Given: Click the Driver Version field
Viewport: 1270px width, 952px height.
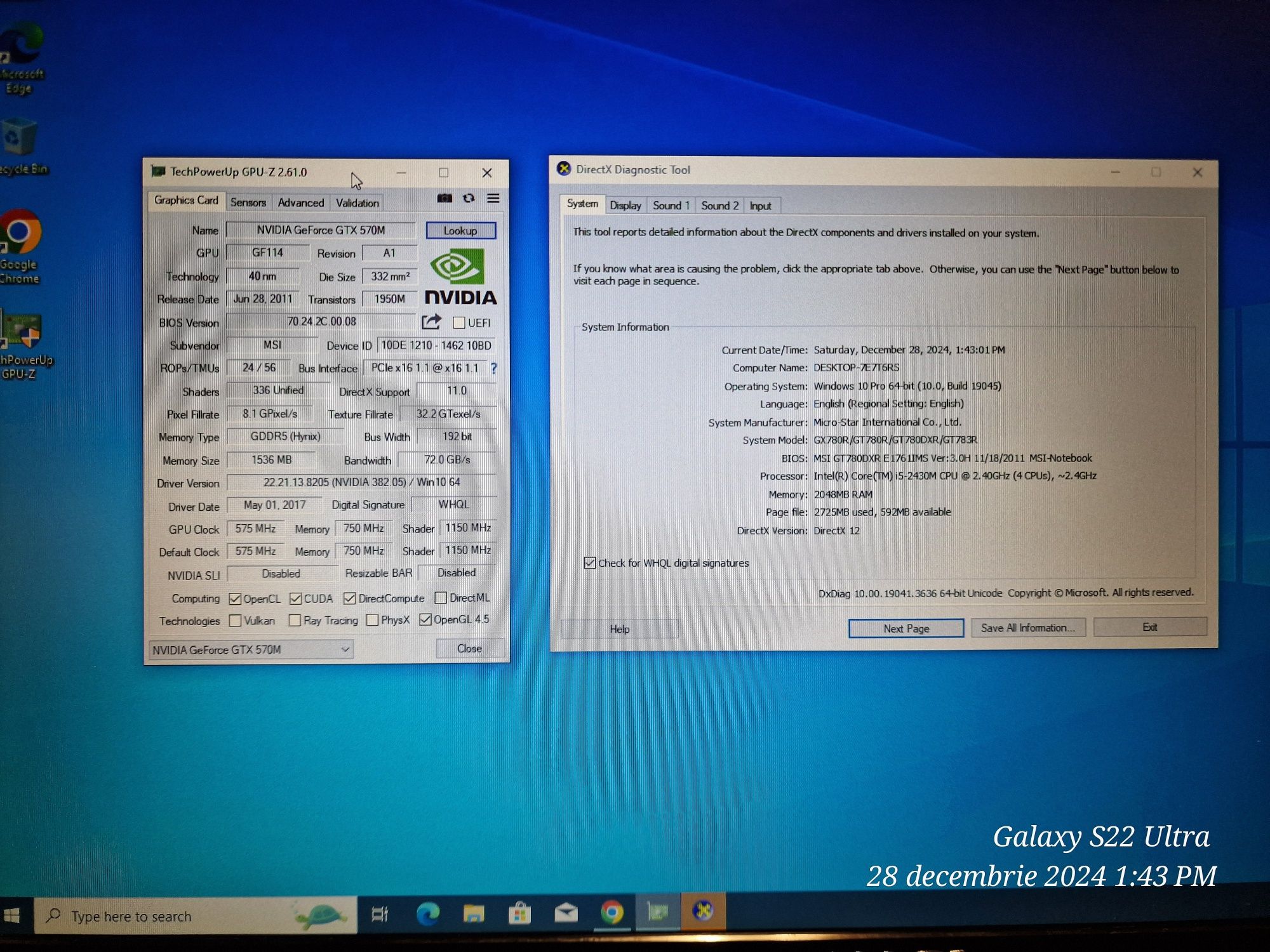Looking at the screenshot, I should click(x=361, y=482).
